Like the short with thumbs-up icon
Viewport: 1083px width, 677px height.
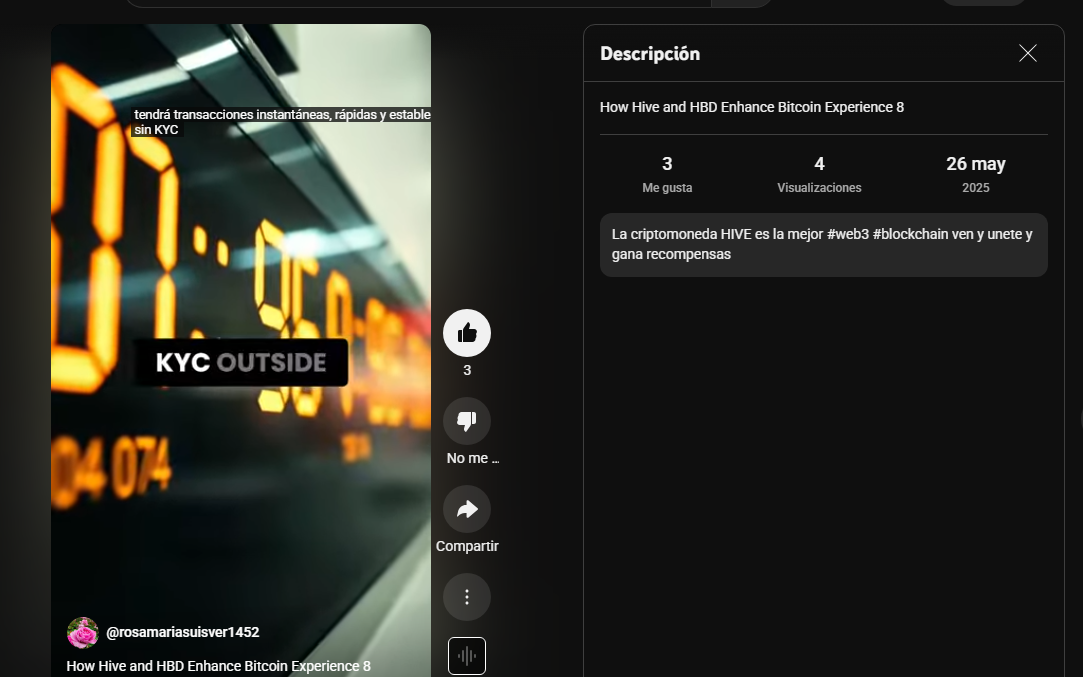tap(467, 333)
